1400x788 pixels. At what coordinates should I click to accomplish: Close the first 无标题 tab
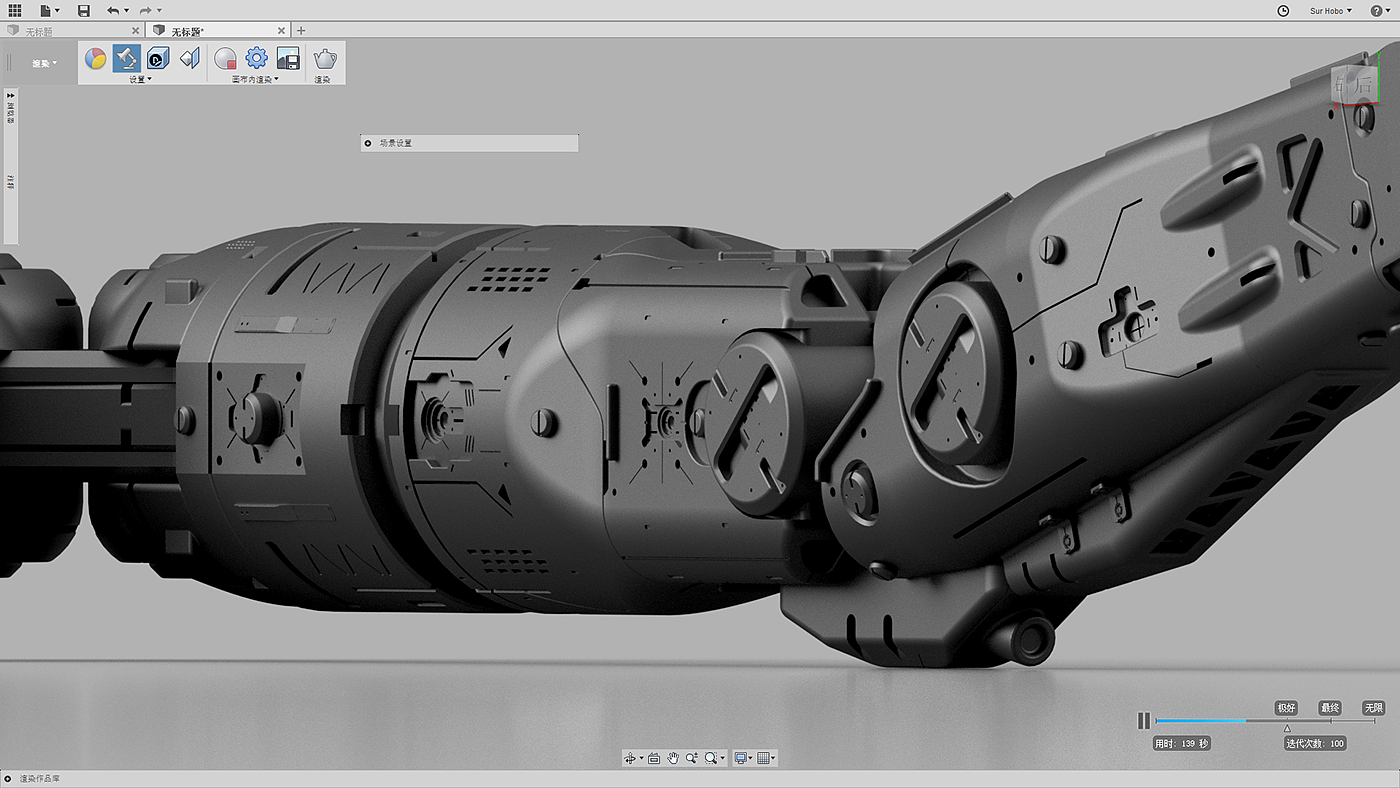tap(136, 31)
